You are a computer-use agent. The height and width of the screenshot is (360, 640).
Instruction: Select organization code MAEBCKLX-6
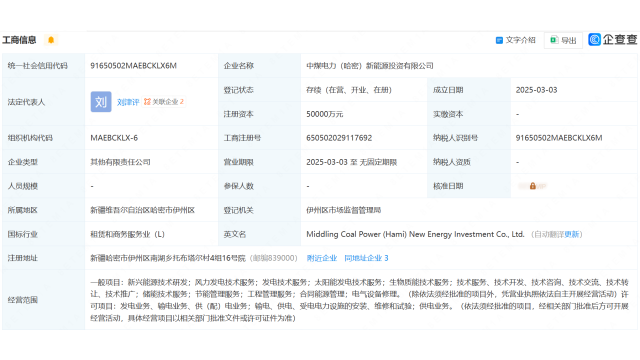coord(114,138)
